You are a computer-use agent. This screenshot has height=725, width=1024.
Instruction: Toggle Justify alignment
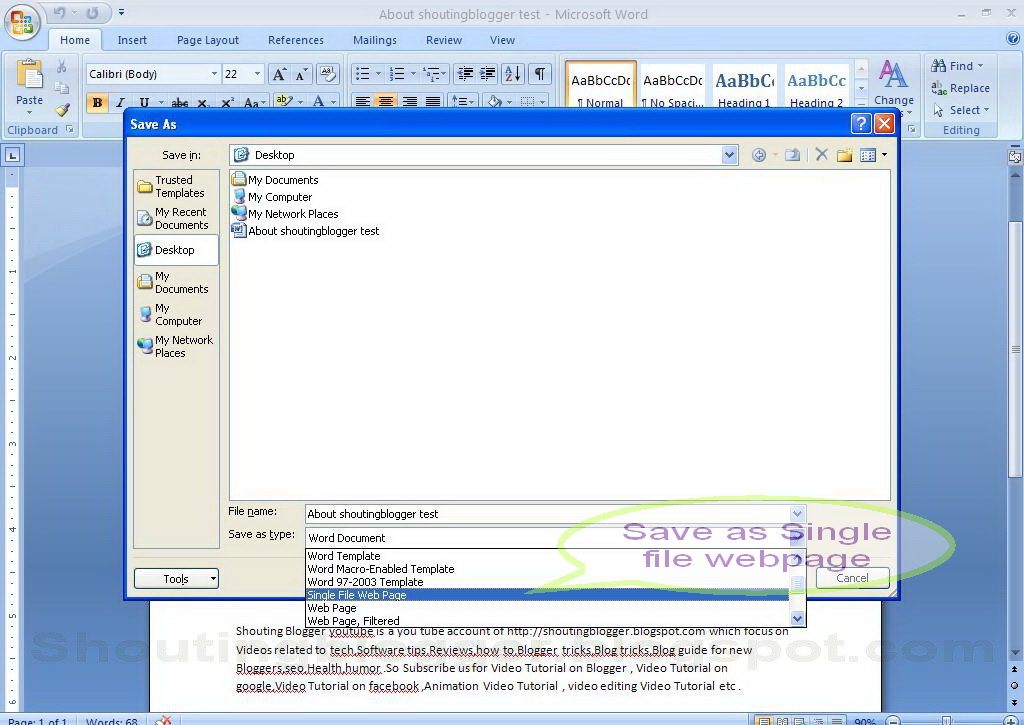[x=432, y=101]
